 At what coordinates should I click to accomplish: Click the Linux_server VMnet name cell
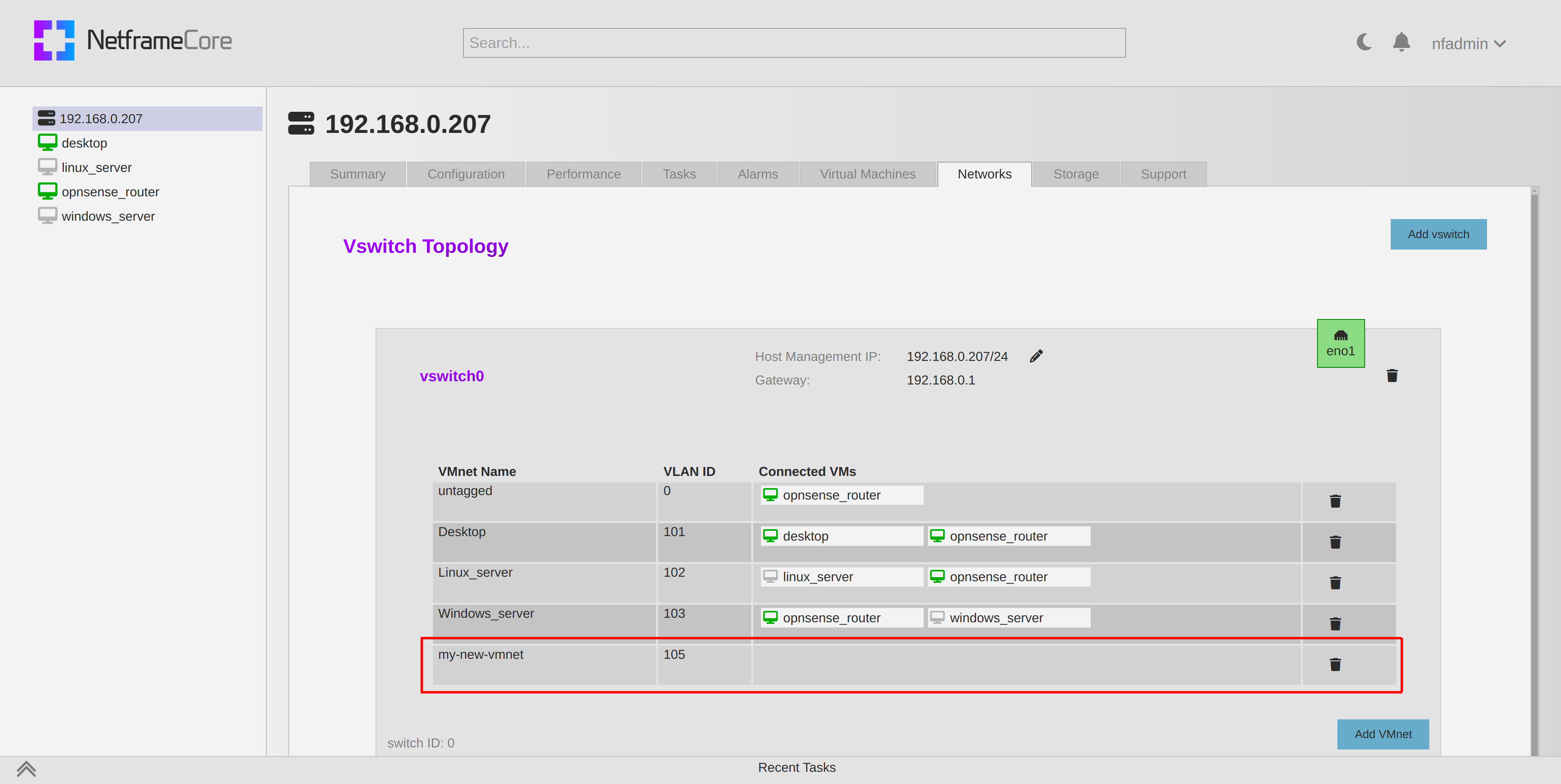[x=544, y=583]
